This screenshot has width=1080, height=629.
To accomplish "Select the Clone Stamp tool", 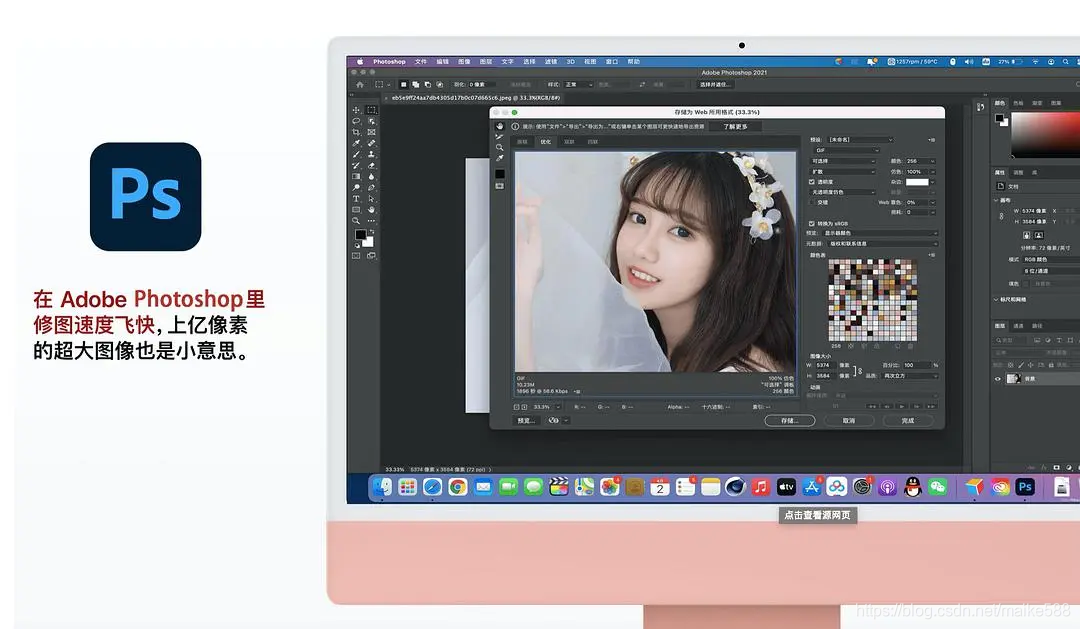I will coord(371,154).
